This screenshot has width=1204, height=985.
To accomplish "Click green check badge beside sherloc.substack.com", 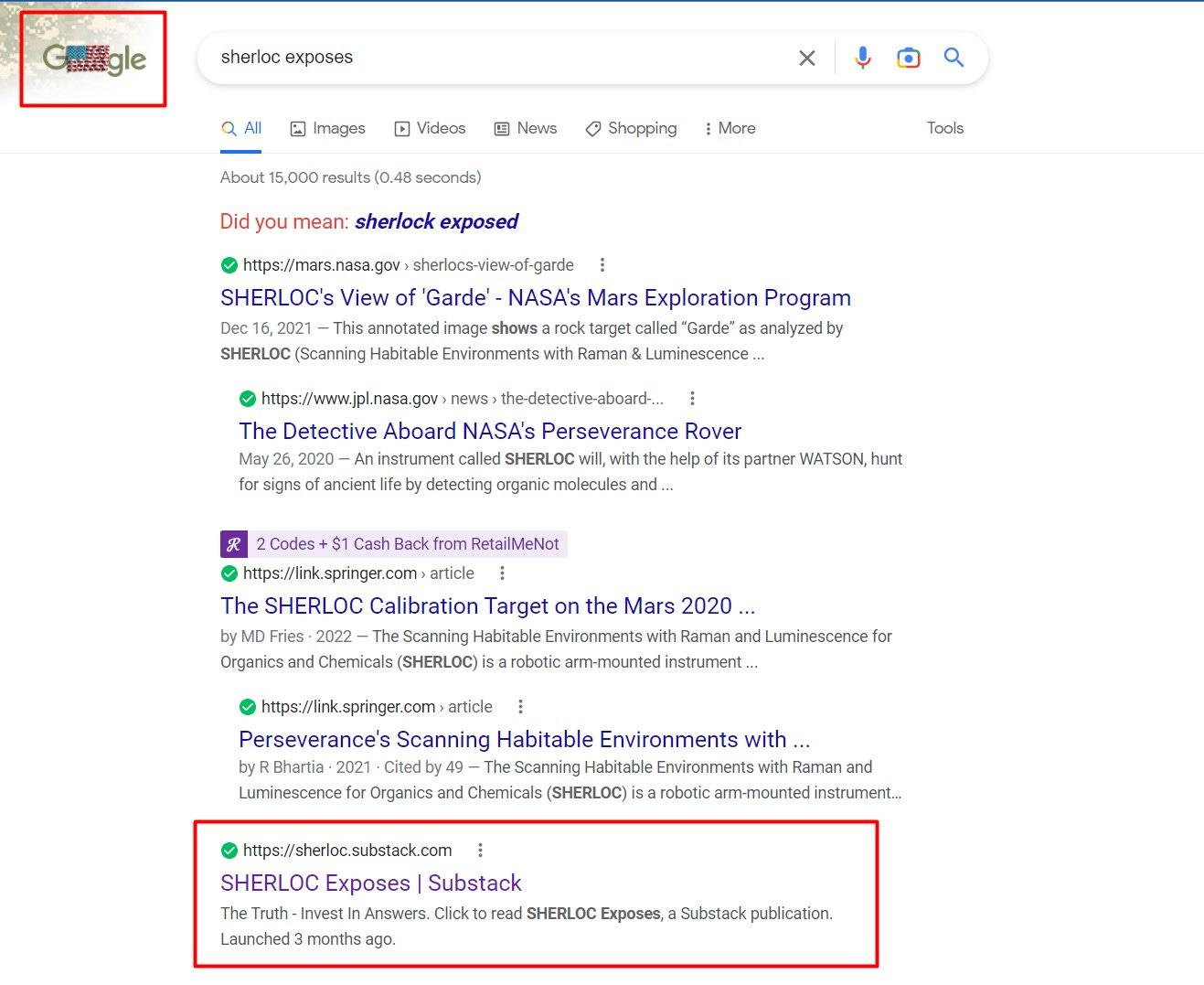I will [x=229, y=851].
